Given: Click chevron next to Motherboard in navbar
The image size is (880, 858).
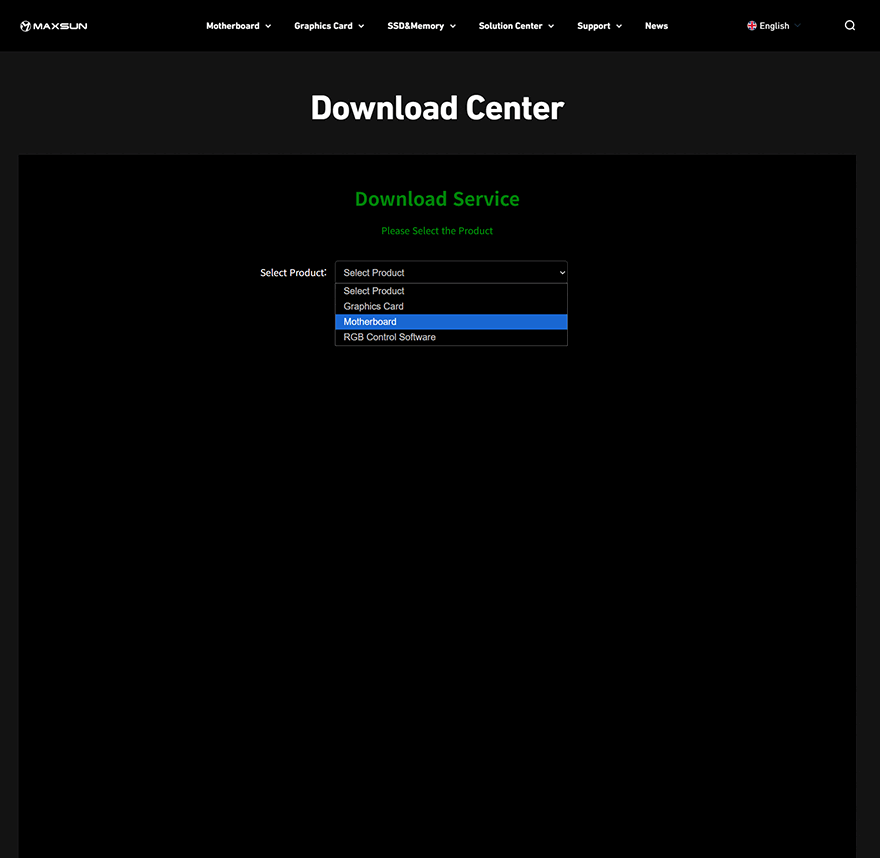Looking at the screenshot, I should 268,26.
